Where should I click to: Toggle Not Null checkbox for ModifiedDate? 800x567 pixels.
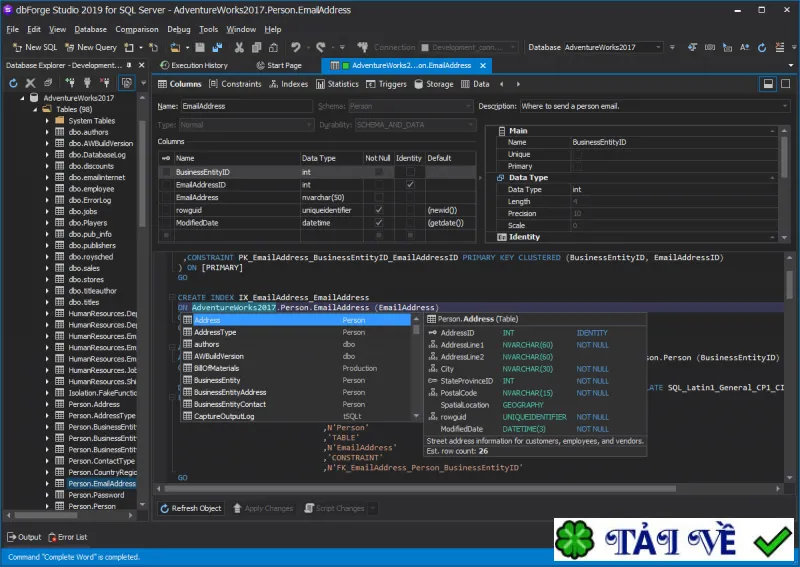point(379,223)
